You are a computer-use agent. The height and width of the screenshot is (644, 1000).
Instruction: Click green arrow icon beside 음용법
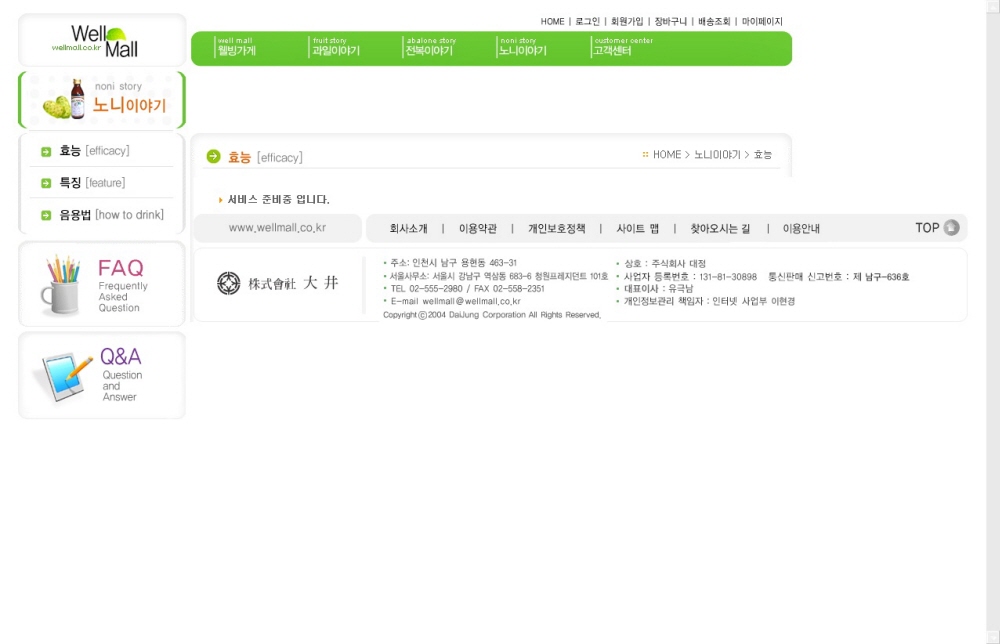pos(46,215)
